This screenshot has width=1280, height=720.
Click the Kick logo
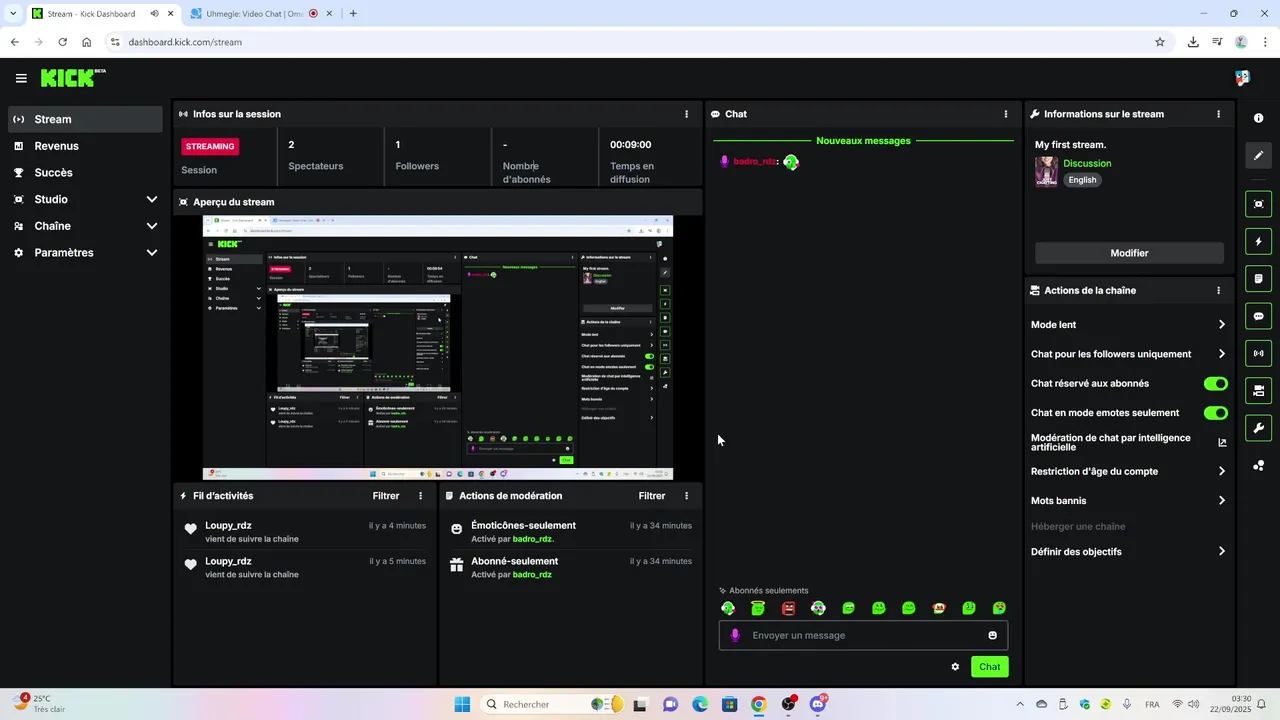pyautogui.click(x=72, y=78)
